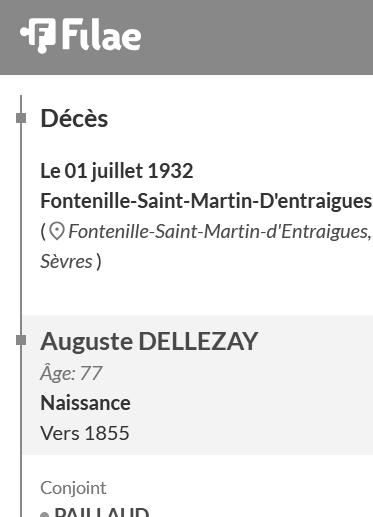Select the Décès section heading
373x517 pixels.
pos(74,118)
